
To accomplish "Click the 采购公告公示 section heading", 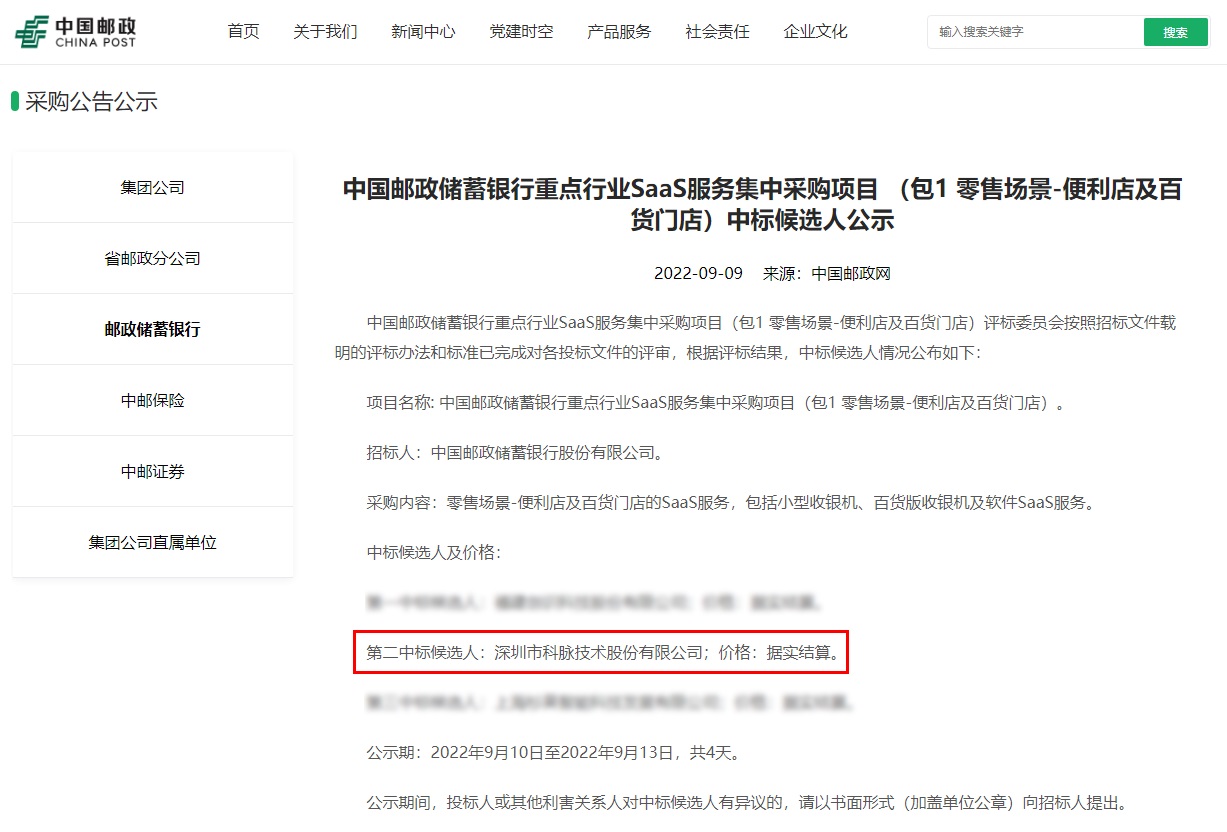I will coord(91,102).
